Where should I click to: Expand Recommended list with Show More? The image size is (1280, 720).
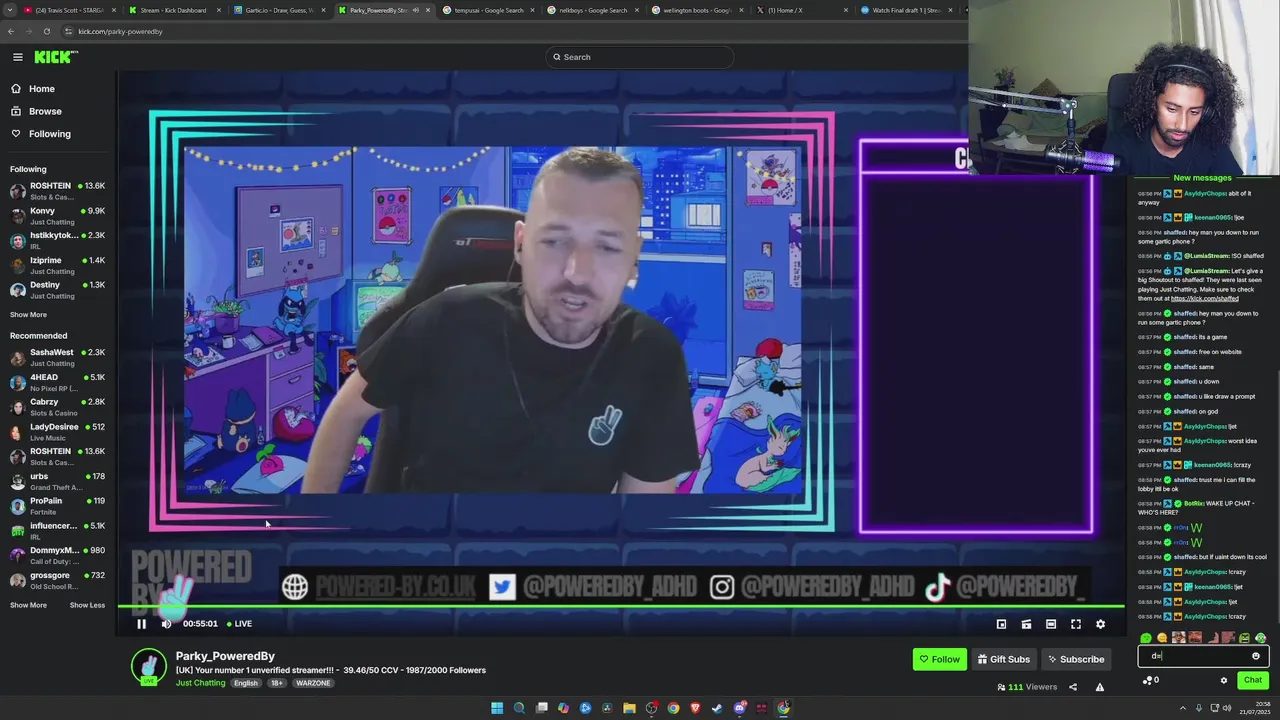coord(28,605)
